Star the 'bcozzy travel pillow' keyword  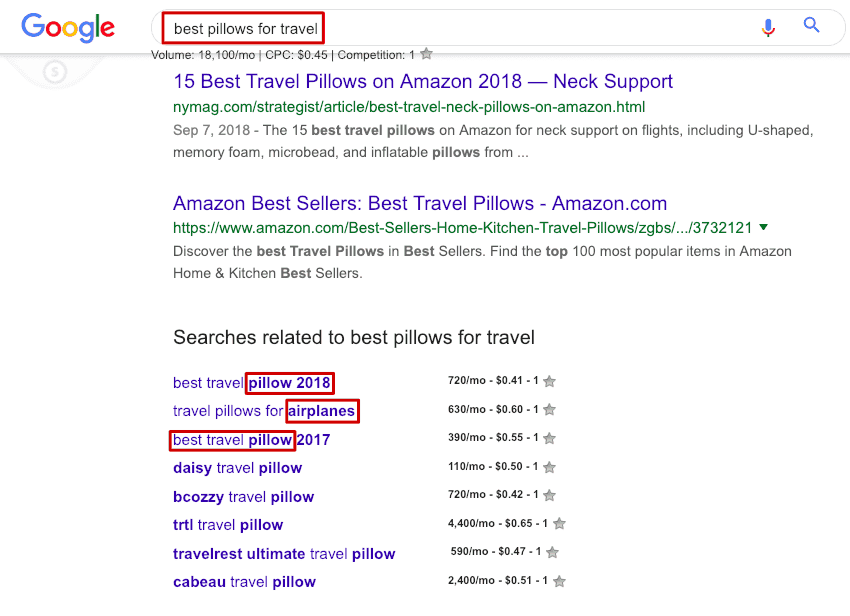[x=549, y=495]
